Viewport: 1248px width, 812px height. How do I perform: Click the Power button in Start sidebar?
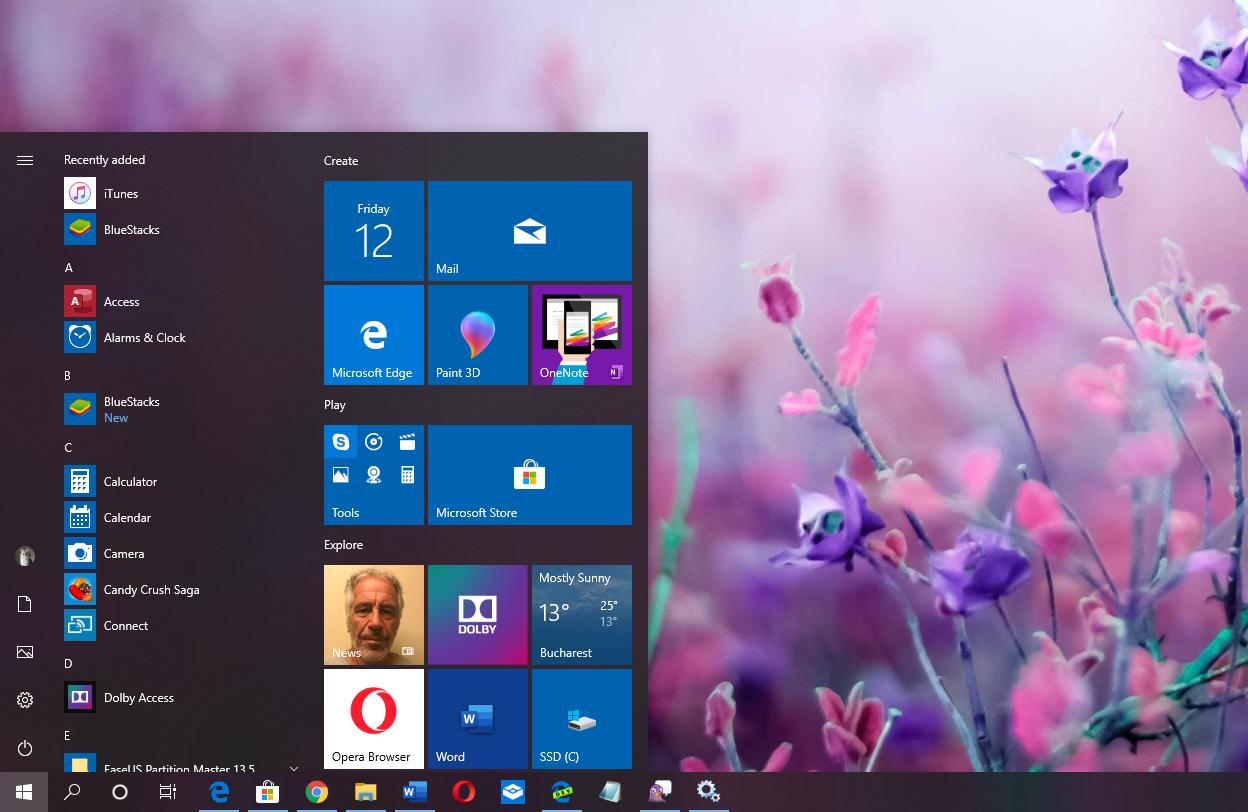(25, 748)
